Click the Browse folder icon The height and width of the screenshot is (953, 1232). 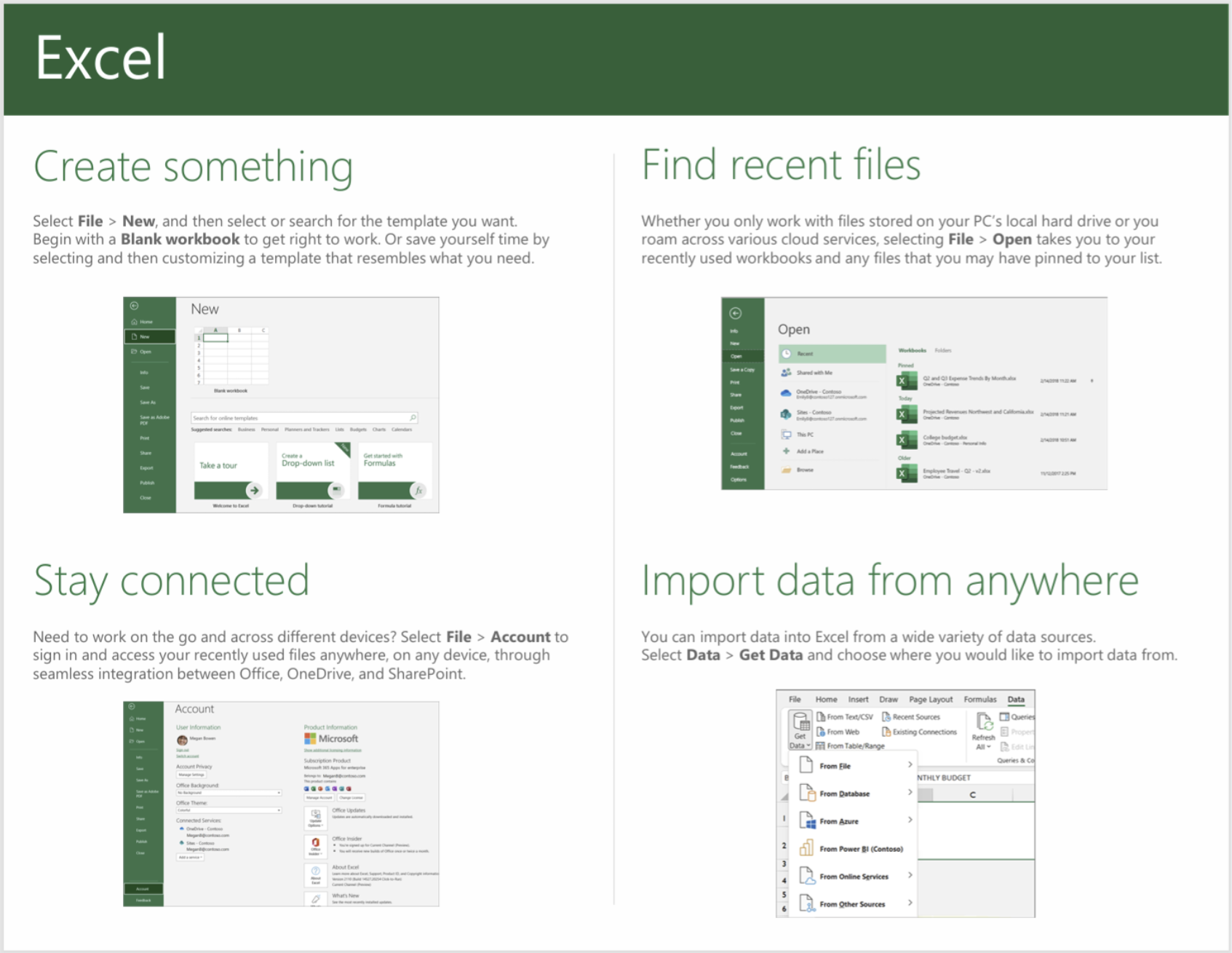pos(786,470)
